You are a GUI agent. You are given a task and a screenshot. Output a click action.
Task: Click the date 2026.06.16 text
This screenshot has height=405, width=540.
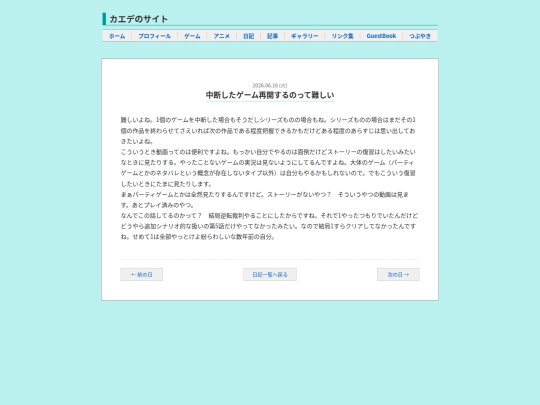coord(270,85)
